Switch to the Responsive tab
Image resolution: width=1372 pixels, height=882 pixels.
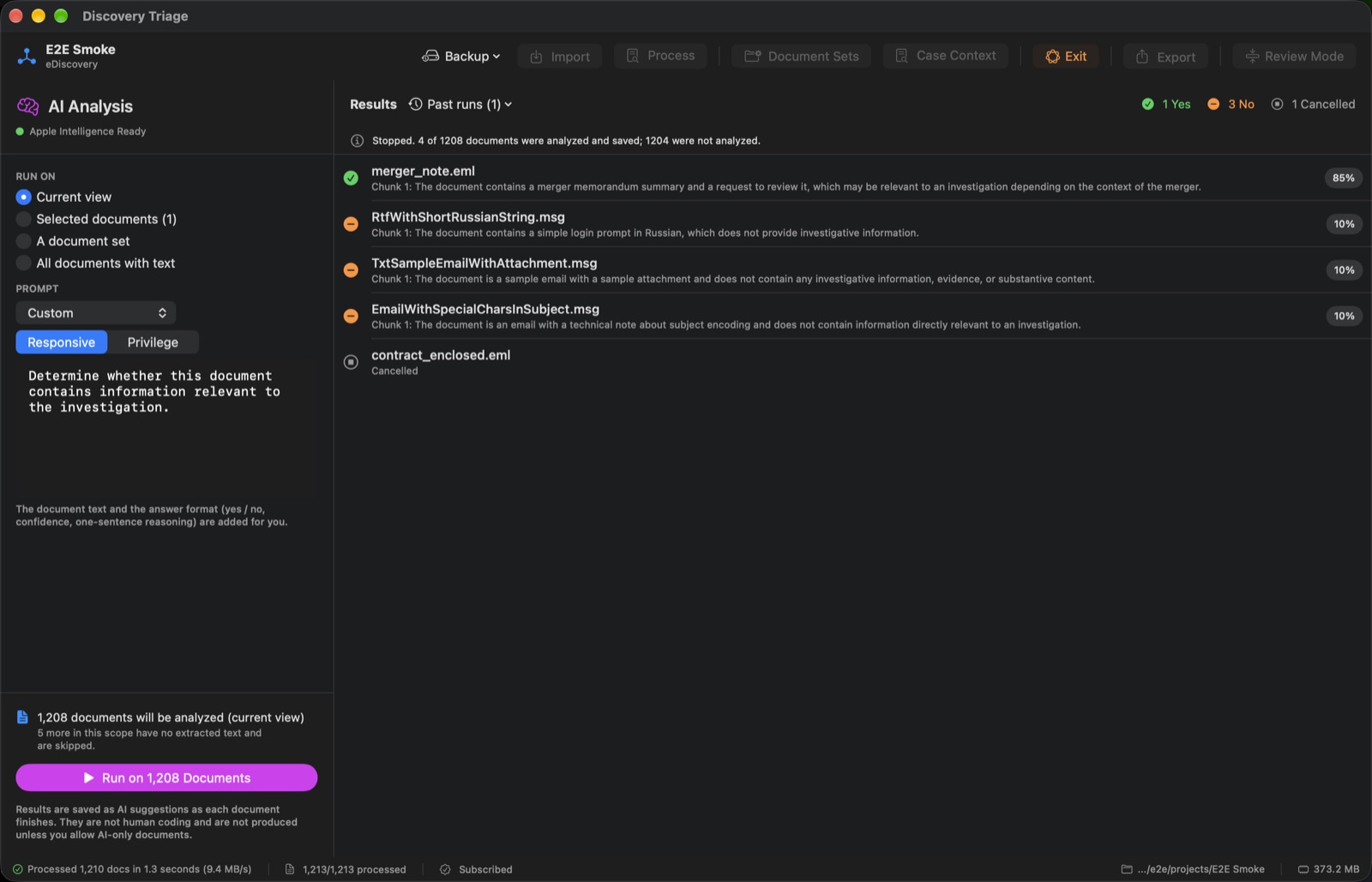(x=62, y=342)
